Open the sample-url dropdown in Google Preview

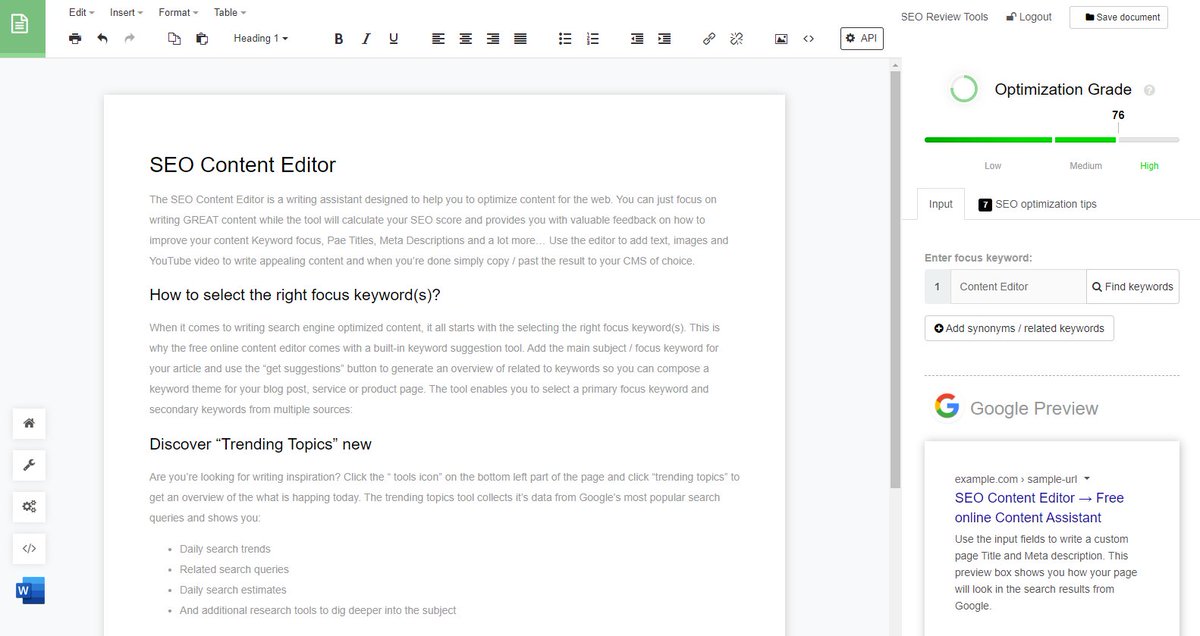1086,478
